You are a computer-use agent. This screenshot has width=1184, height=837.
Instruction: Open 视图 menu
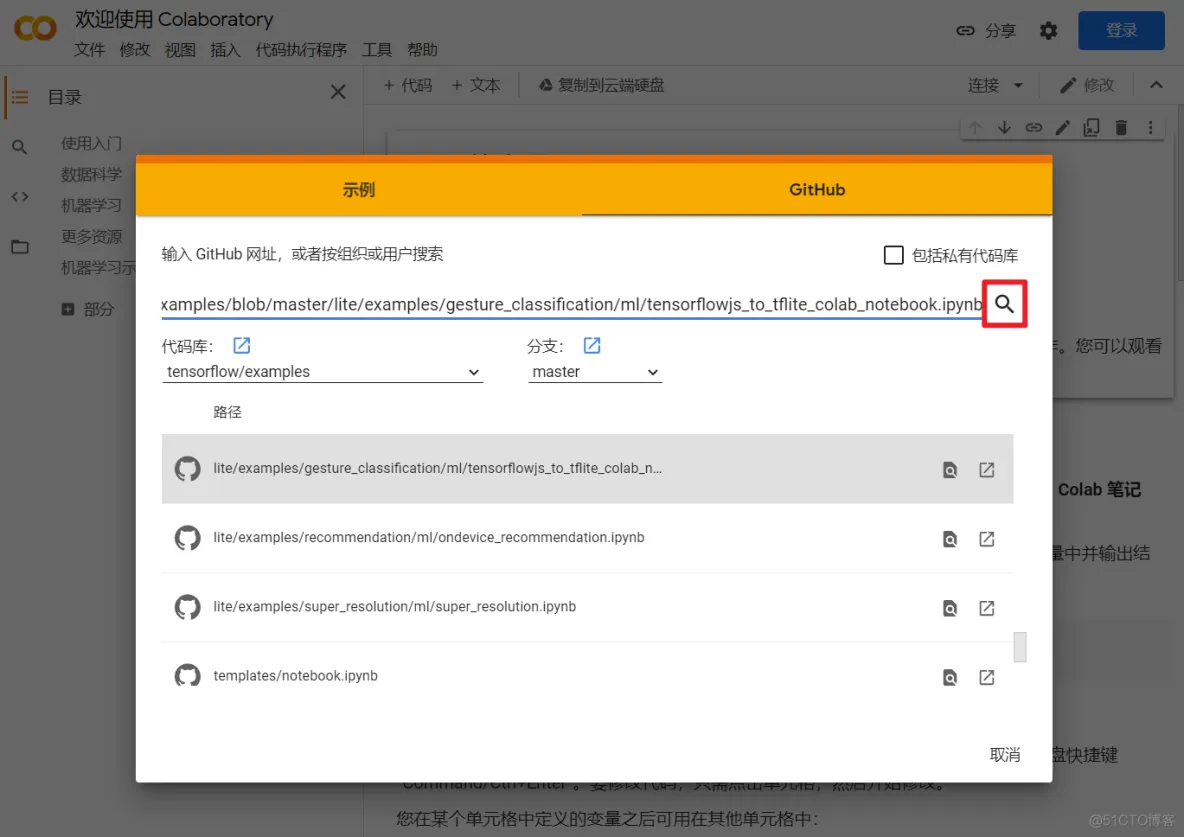point(180,50)
